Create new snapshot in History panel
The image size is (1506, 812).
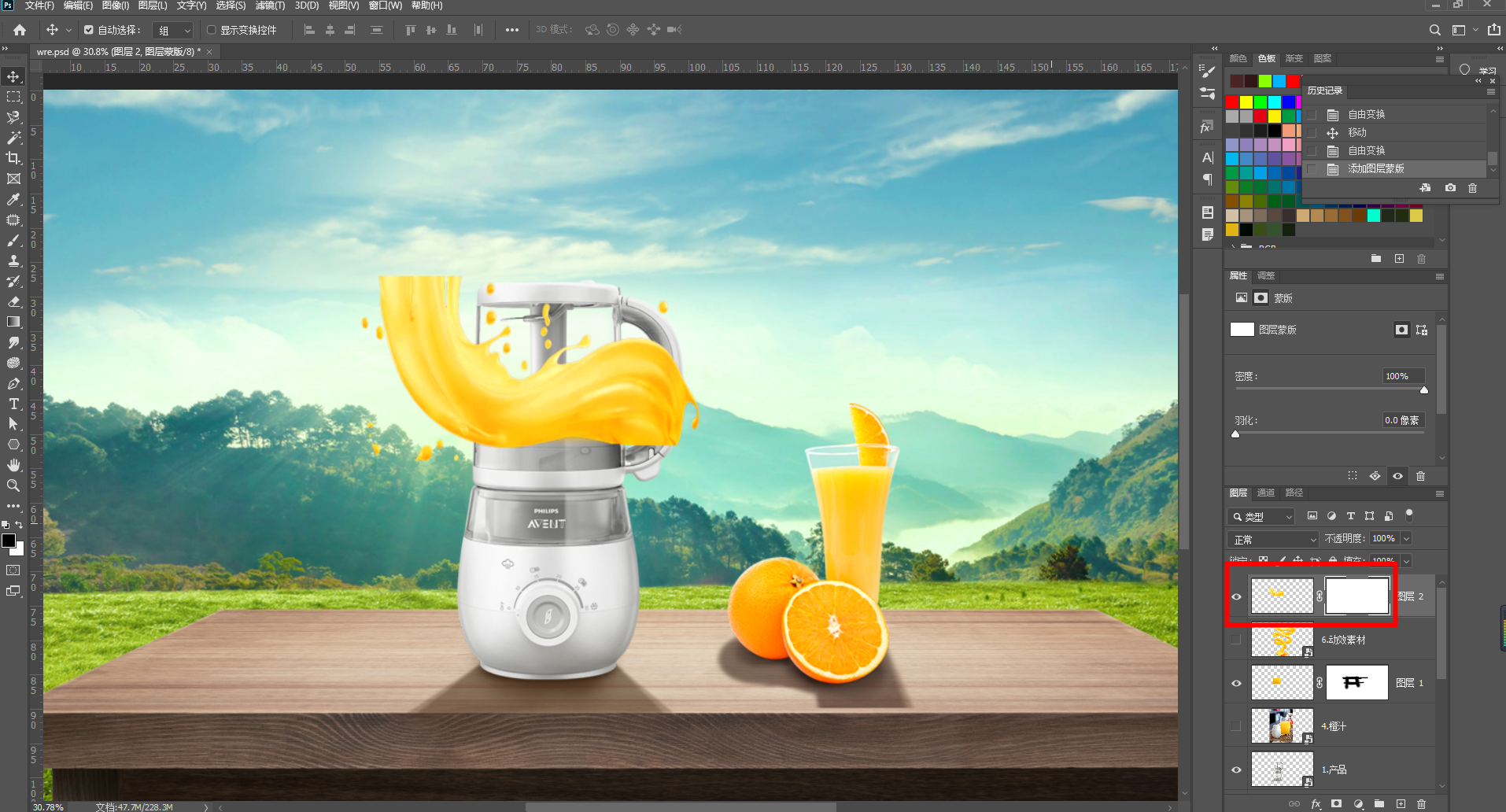tap(1450, 188)
